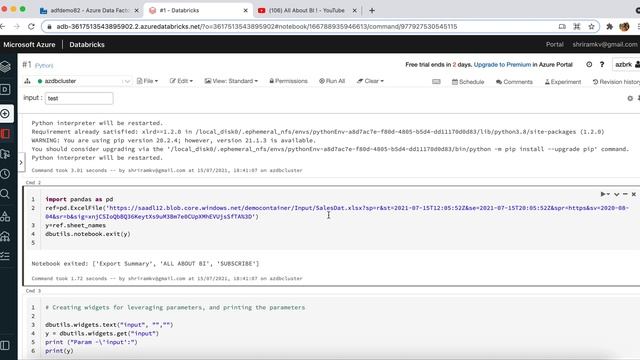Screen dimensions: 640x360
Task: Click Upgrade to Premium link
Action: click(502, 64)
